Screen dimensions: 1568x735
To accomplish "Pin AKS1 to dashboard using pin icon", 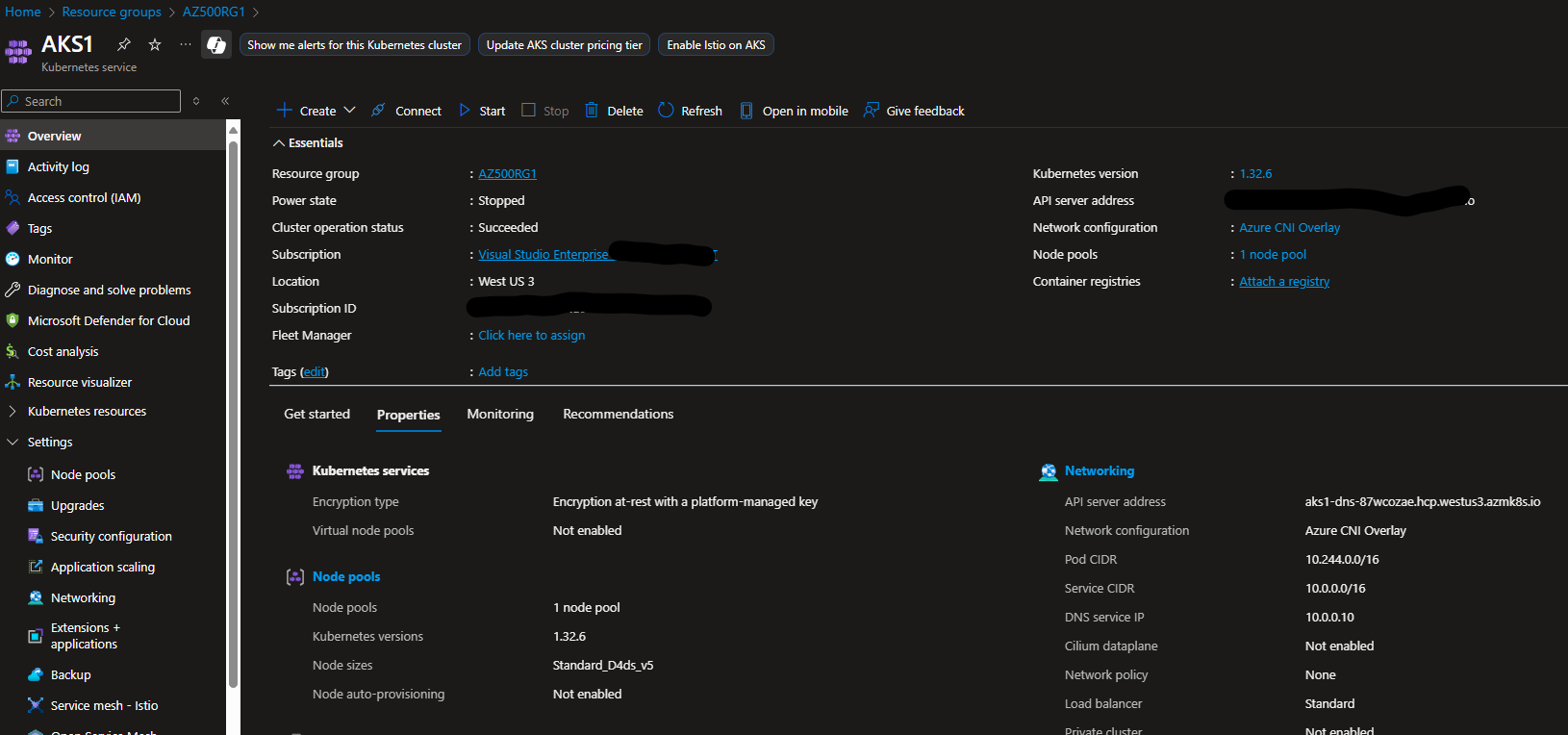I will 124,44.
